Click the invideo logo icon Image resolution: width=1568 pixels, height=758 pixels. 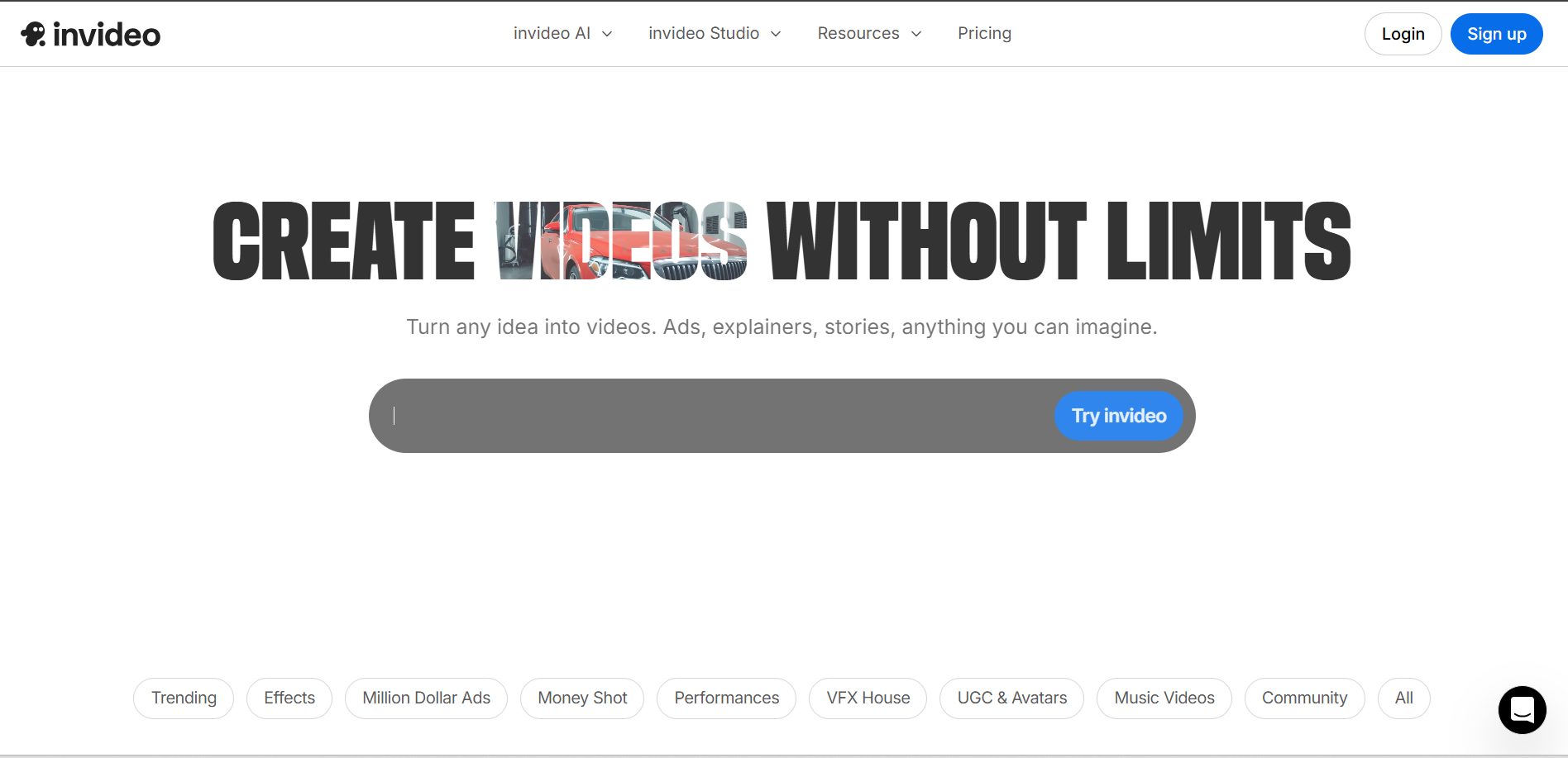[34, 34]
